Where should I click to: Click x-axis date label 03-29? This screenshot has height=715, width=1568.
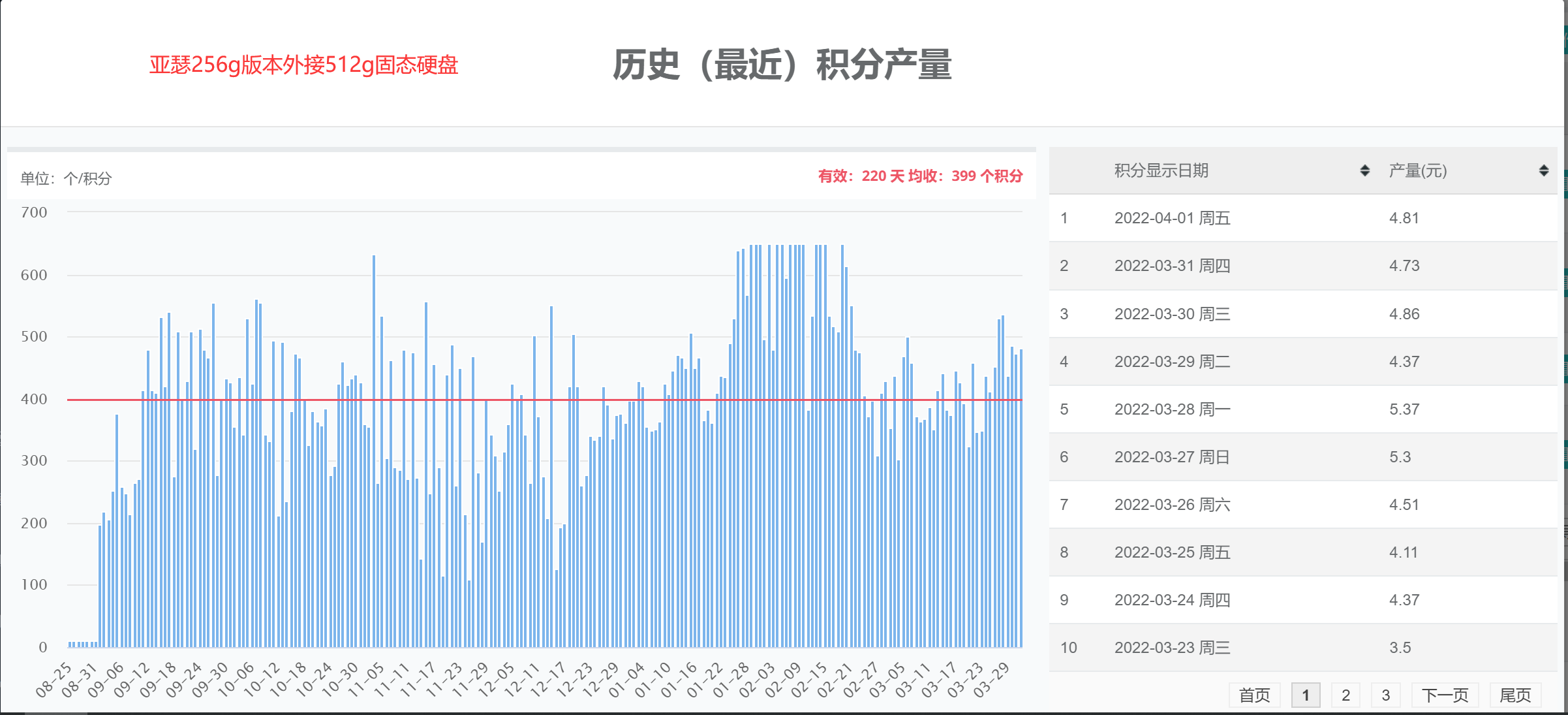click(991, 679)
